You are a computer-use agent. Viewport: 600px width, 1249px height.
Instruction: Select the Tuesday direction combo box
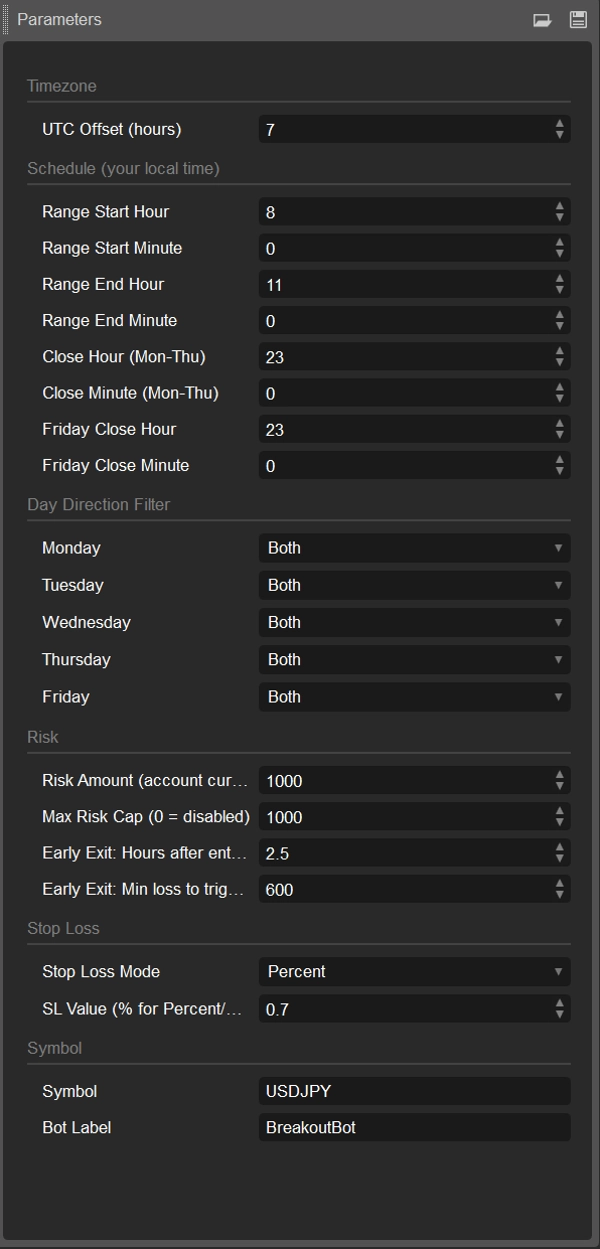point(414,585)
